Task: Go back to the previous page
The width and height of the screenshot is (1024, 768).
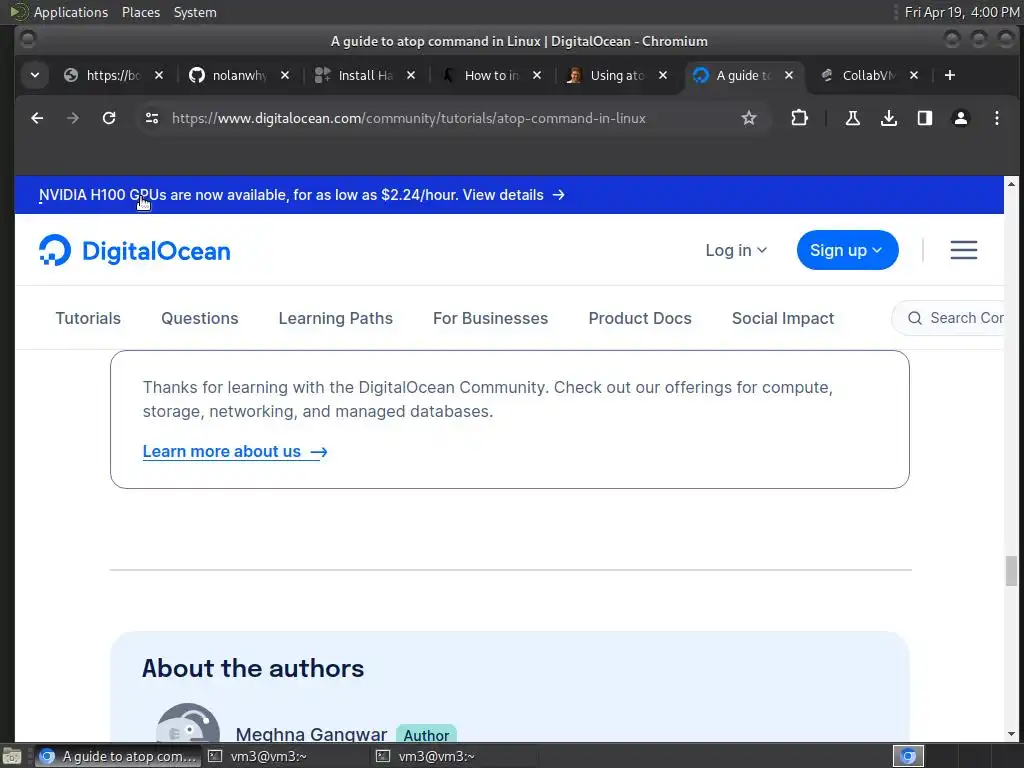Action: 37,118
